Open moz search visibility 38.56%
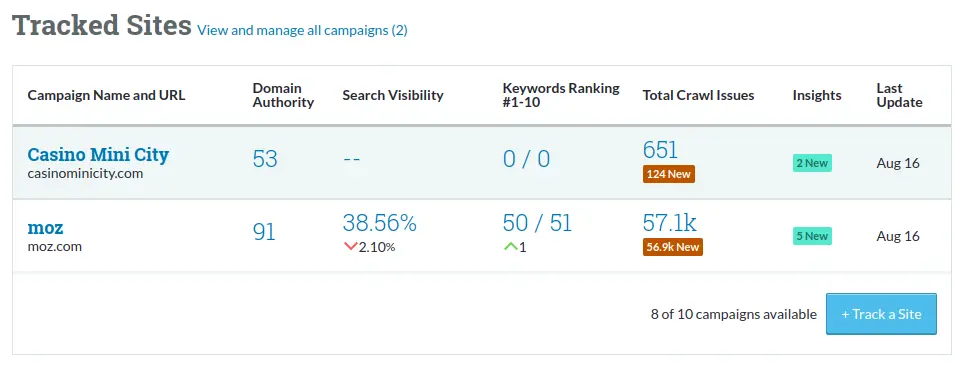955x367 pixels. (379, 223)
